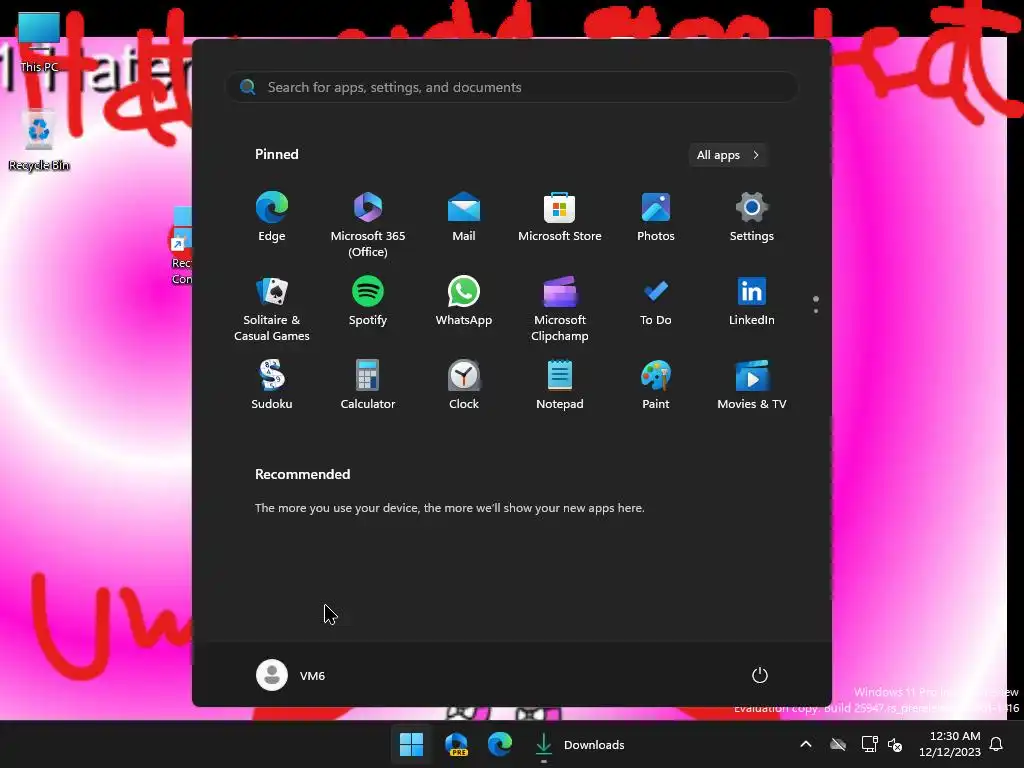Screen dimensions: 1024x768
Task: Open Settings gear in pinned apps
Action: point(752,217)
